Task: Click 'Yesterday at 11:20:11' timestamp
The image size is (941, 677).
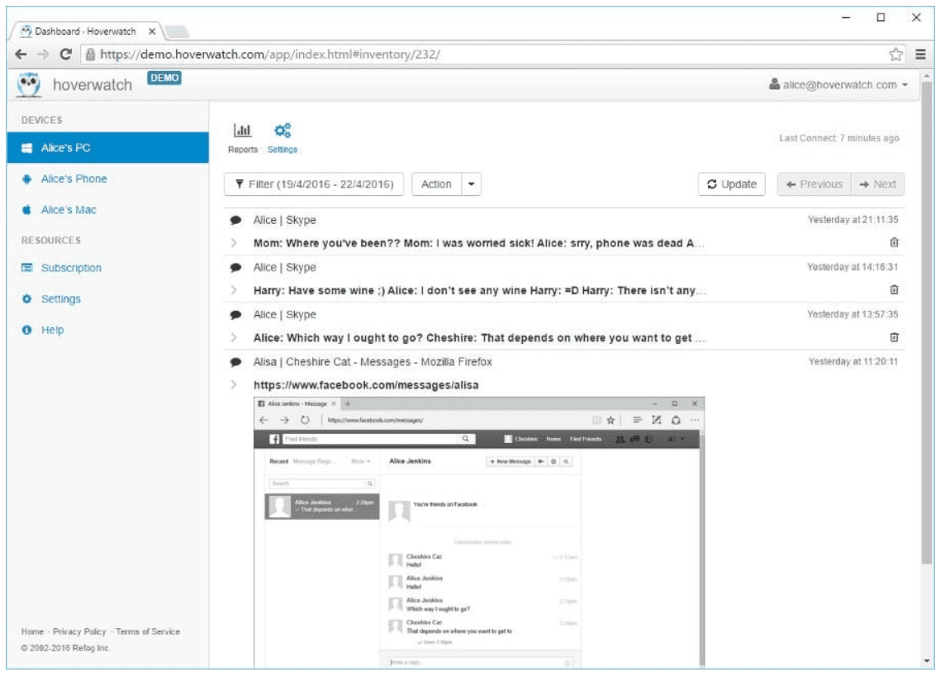Action: tap(853, 361)
